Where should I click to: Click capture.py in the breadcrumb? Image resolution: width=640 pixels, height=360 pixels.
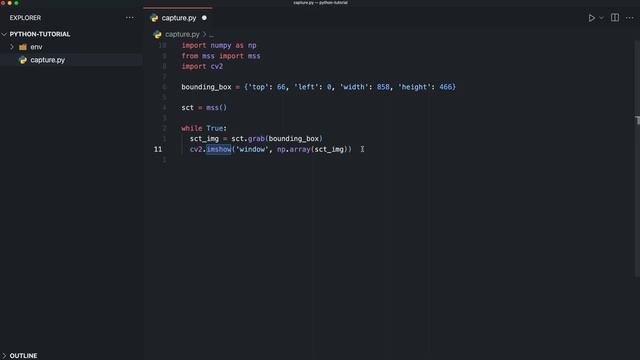182,34
